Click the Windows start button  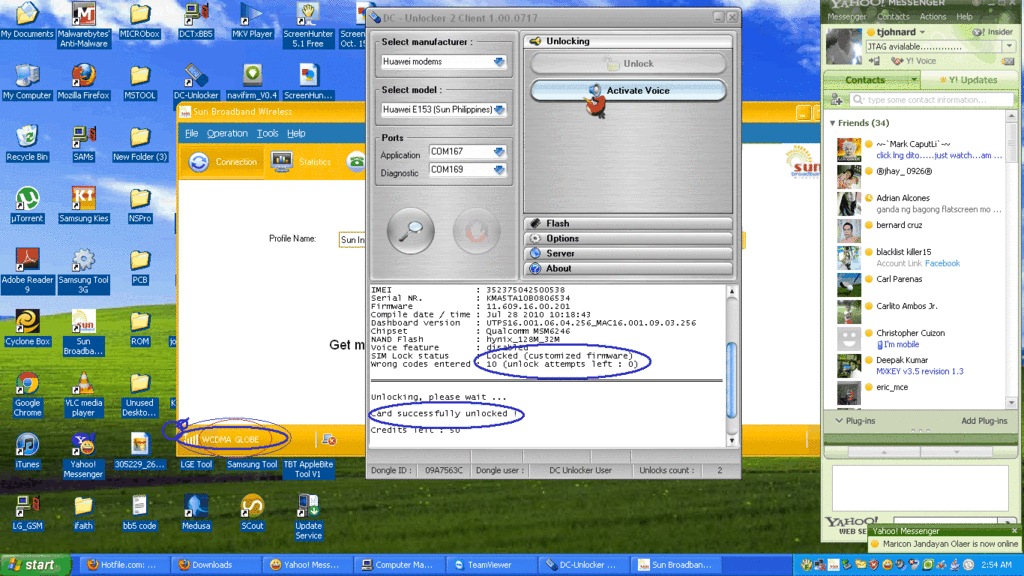35,565
